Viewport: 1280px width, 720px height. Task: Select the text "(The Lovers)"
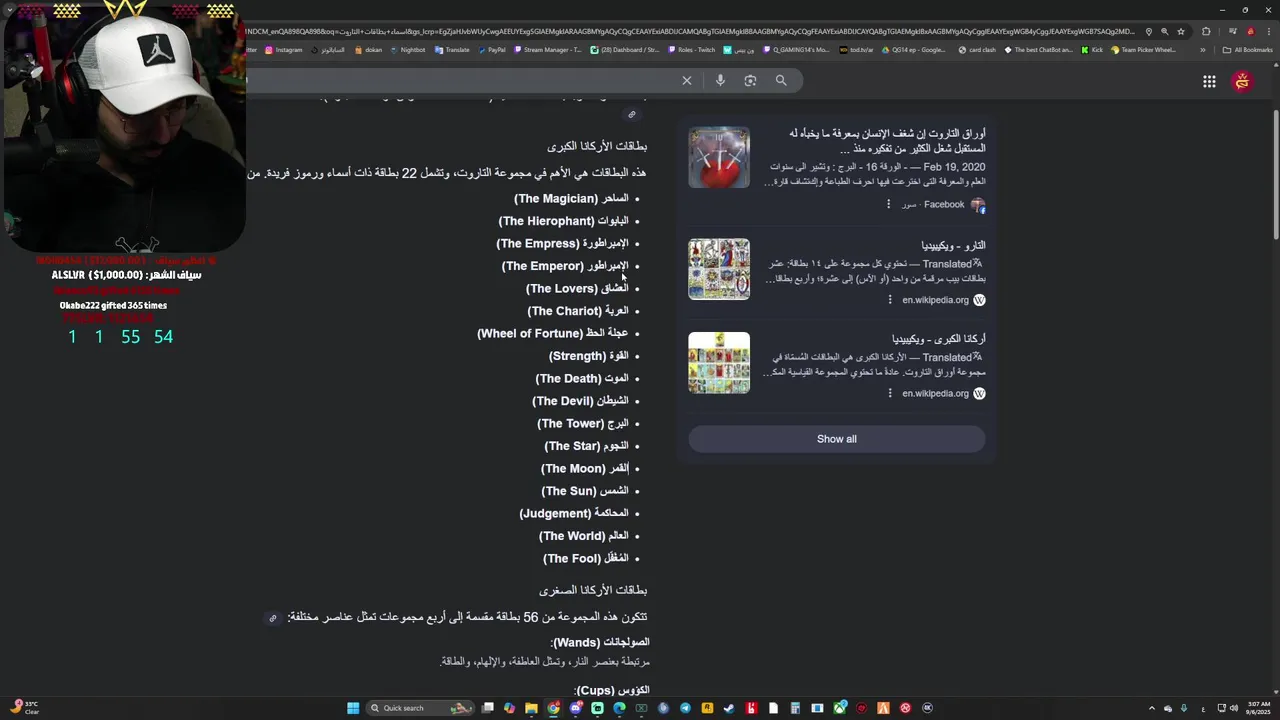click(x=562, y=289)
